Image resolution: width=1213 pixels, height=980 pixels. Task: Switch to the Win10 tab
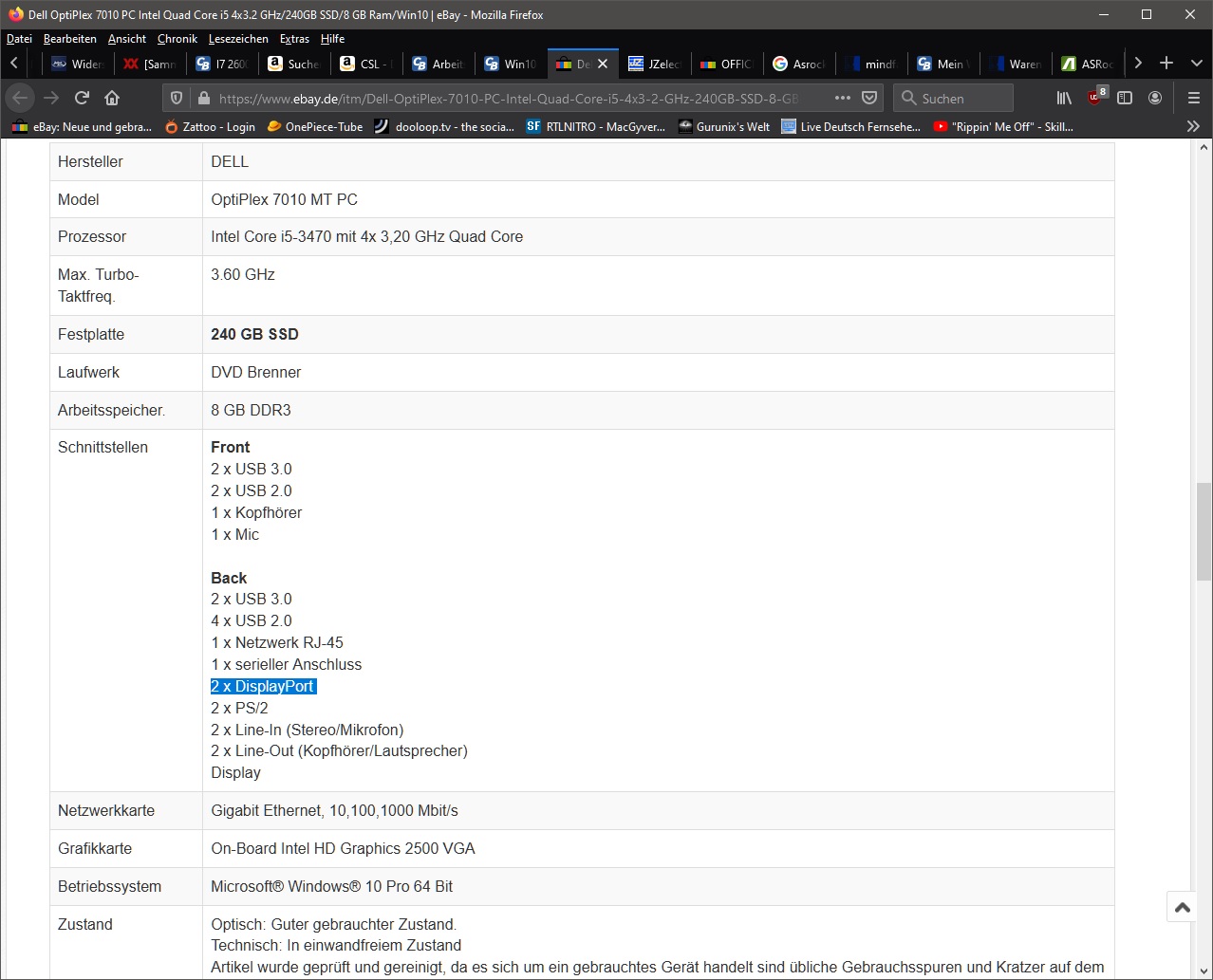(x=512, y=64)
